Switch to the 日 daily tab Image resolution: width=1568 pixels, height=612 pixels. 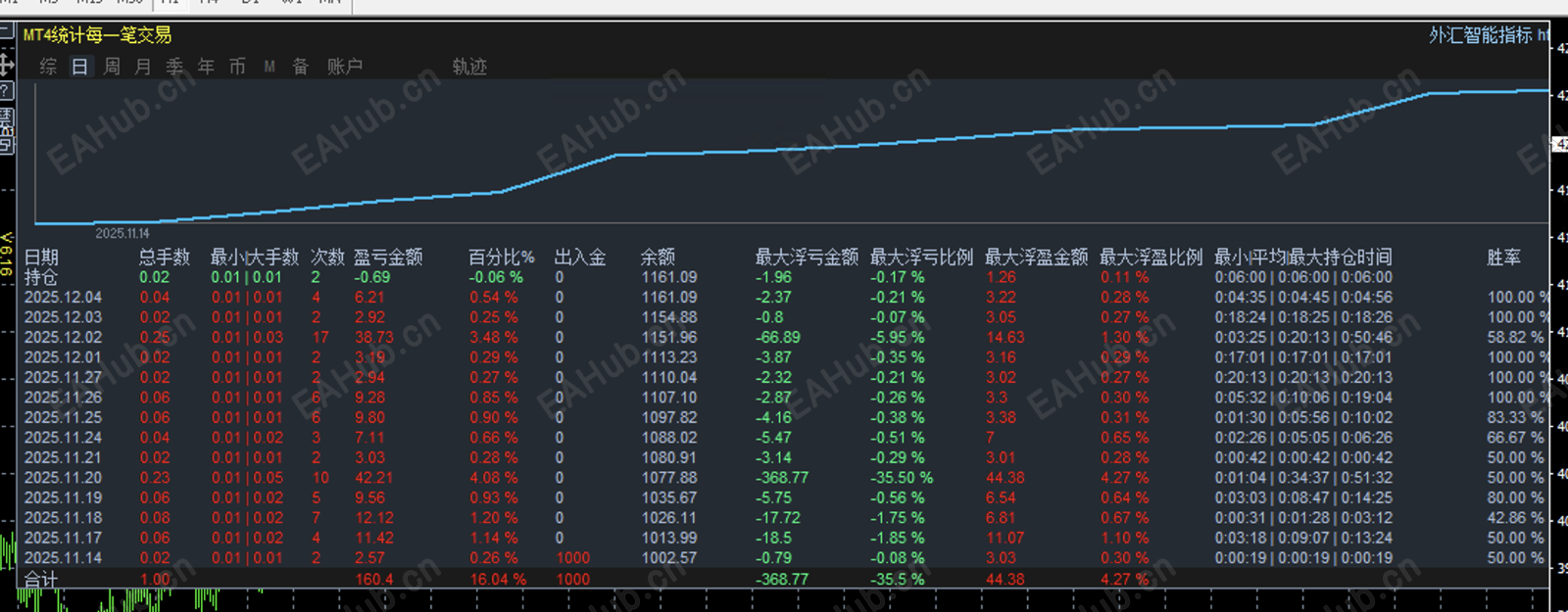[80, 67]
